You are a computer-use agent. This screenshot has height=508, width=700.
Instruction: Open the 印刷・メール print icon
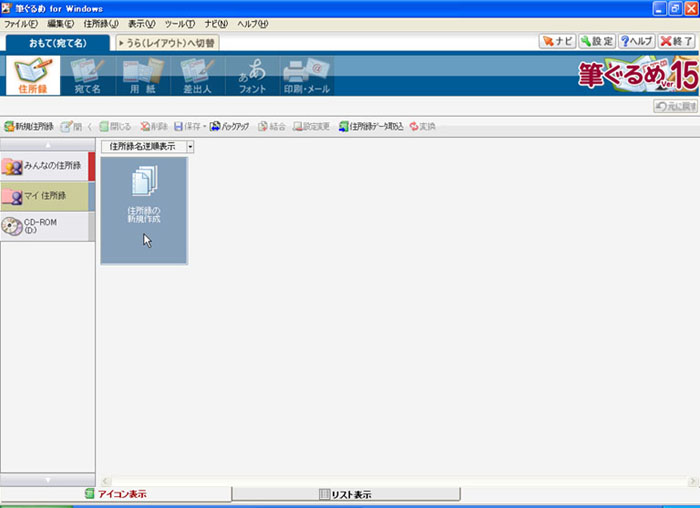click(305, 76)
